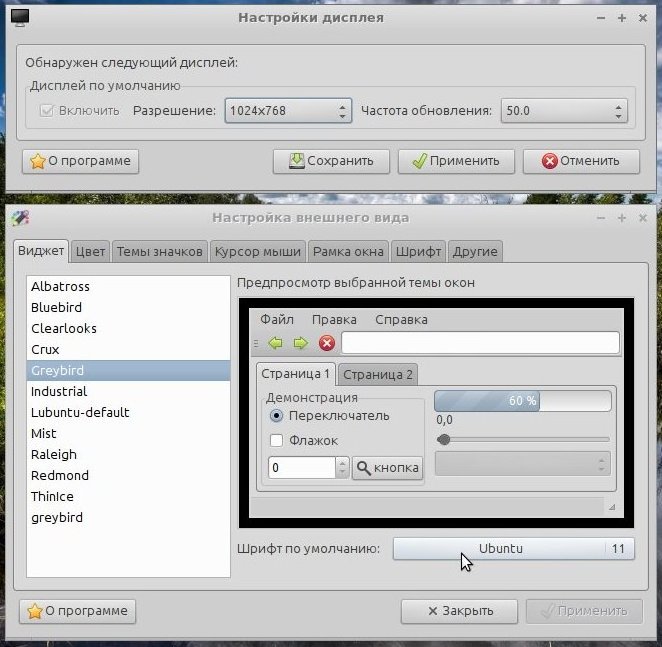Image resolution: width=662 pixels, height=647 pixels.
Task: Minimize the Настройки дисплея window
Action: click(601, 18)
